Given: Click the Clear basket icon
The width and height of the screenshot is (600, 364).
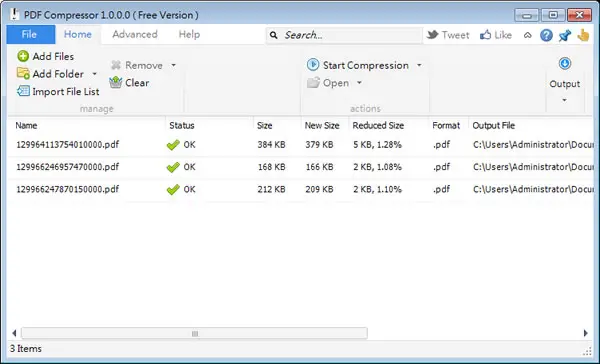Looking at the screenshot, I should (116, 82).
